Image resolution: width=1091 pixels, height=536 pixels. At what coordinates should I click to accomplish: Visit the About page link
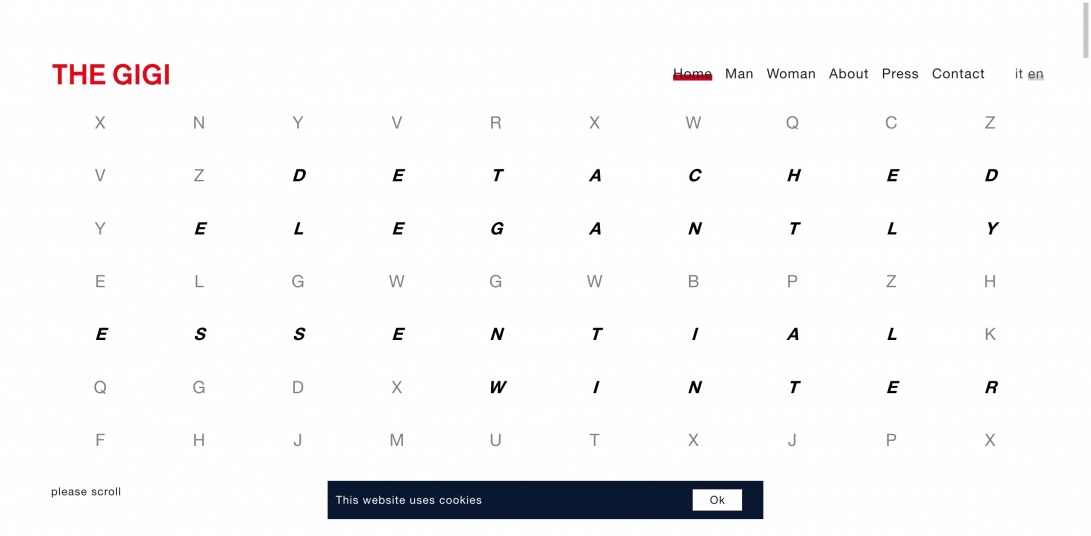[x=848, y=74]
